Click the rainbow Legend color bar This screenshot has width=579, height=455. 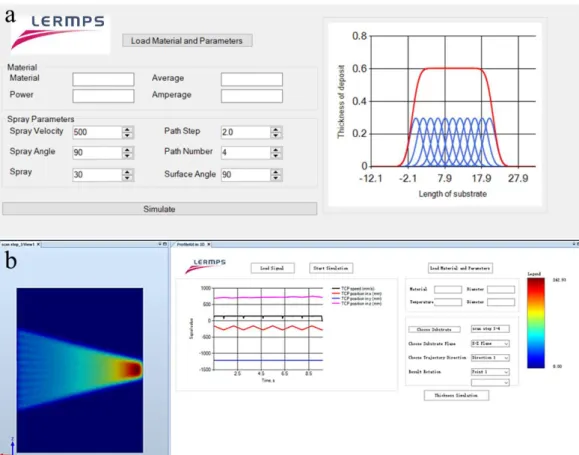pyautogui.click(x=536, y=323)
